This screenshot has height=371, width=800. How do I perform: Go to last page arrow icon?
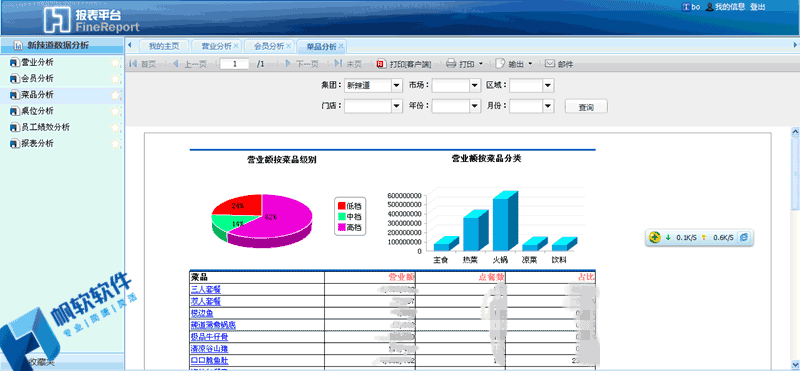(338, 64)
